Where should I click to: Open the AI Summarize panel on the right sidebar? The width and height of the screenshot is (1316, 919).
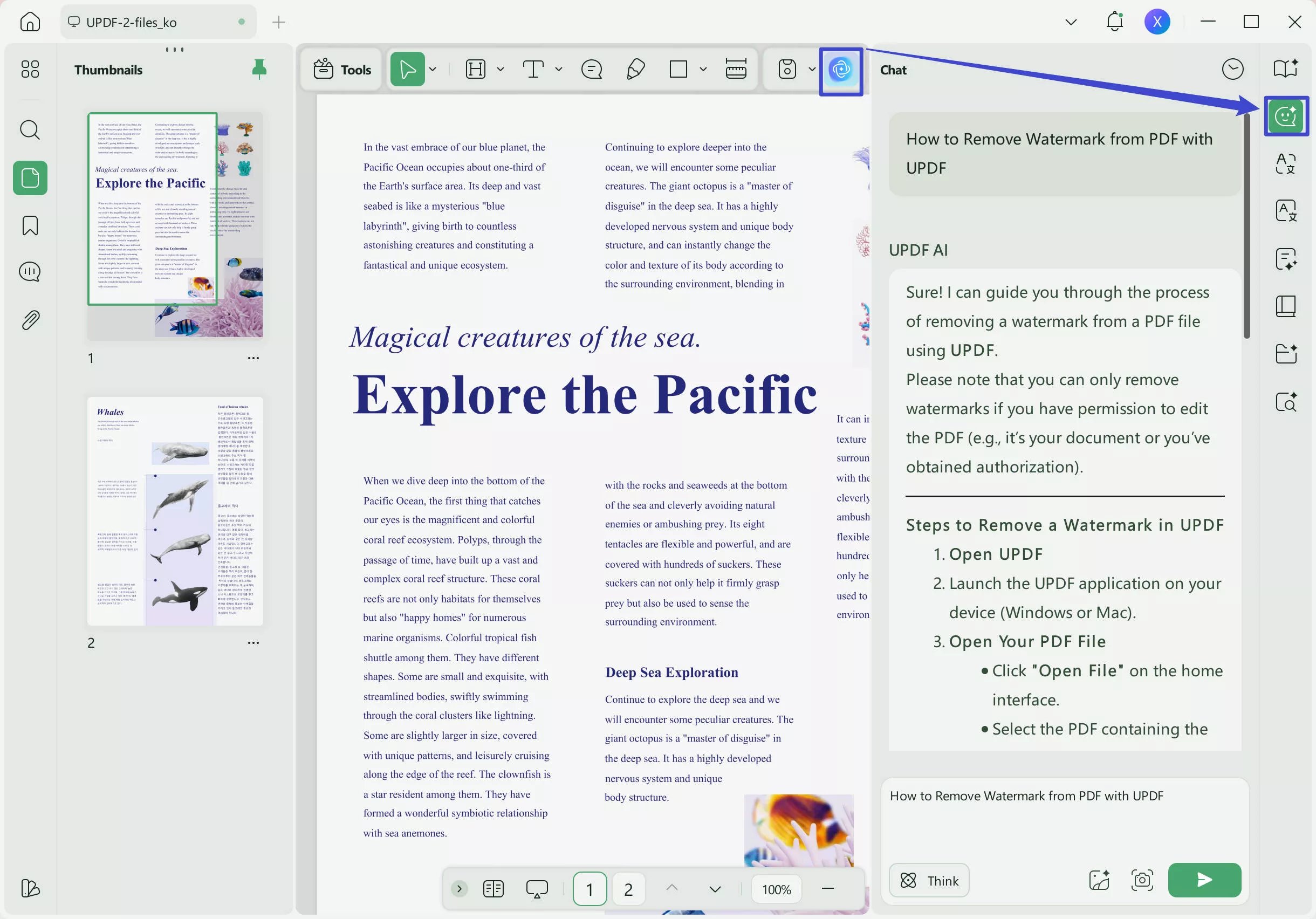tap(1286, 259)
